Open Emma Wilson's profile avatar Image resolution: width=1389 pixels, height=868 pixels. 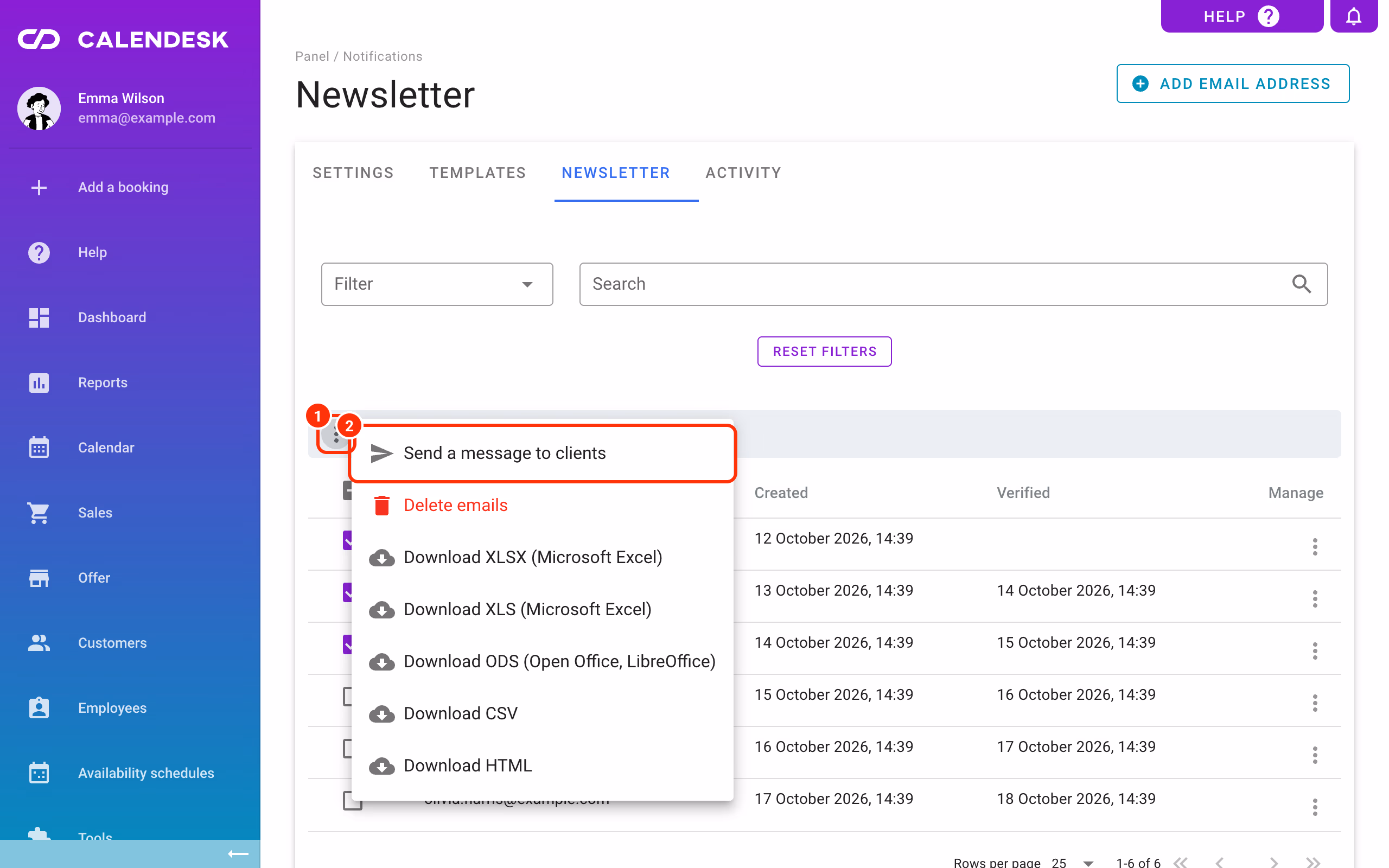[39, 108]
